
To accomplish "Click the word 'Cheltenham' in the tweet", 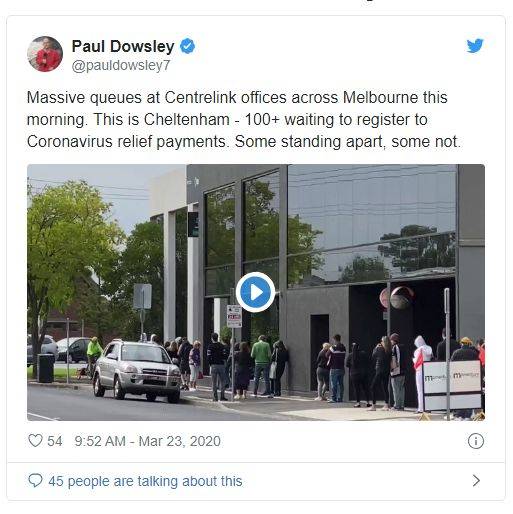I will click(187, 119).
